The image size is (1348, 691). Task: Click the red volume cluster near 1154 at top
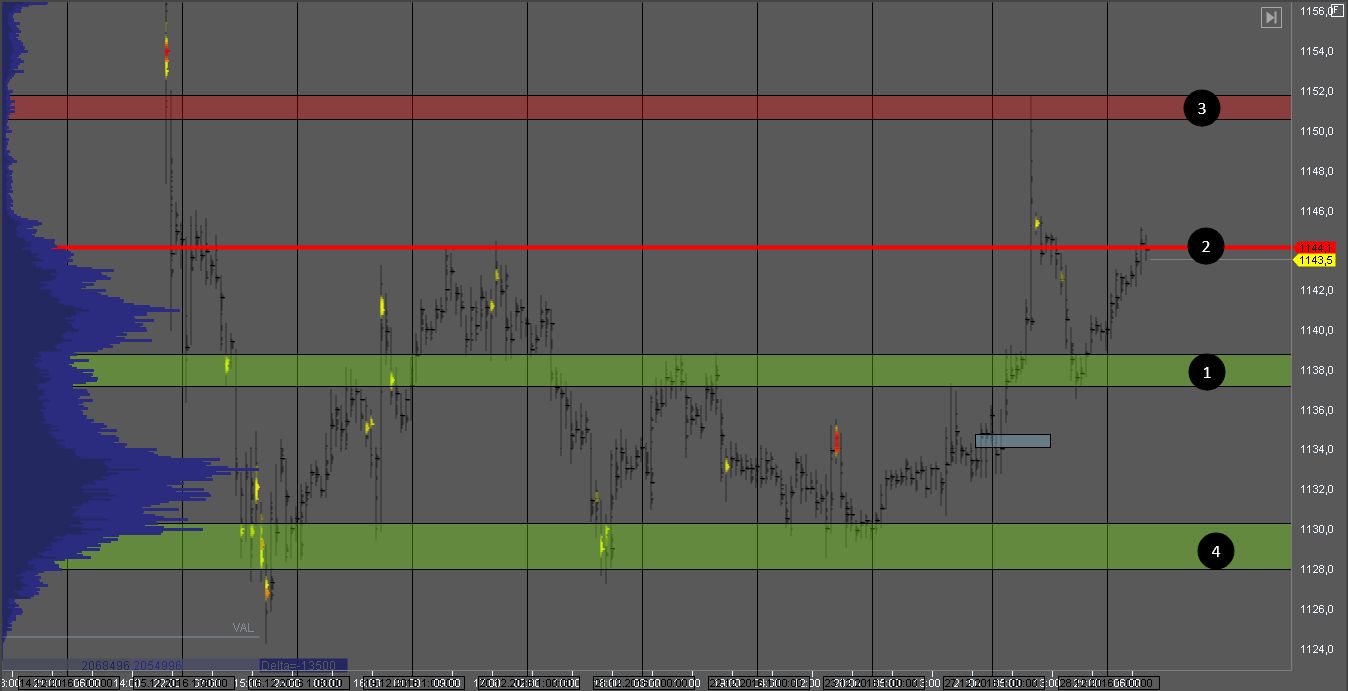166,50
